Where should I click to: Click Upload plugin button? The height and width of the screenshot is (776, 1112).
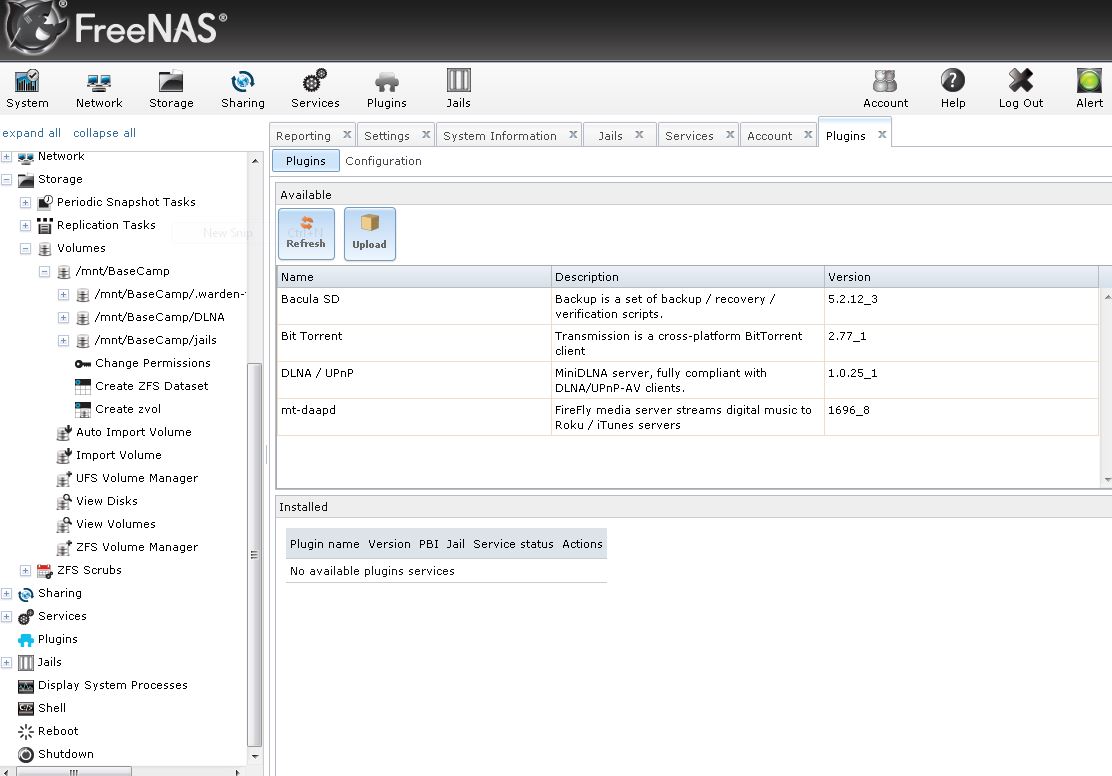(x=369, y=233)
